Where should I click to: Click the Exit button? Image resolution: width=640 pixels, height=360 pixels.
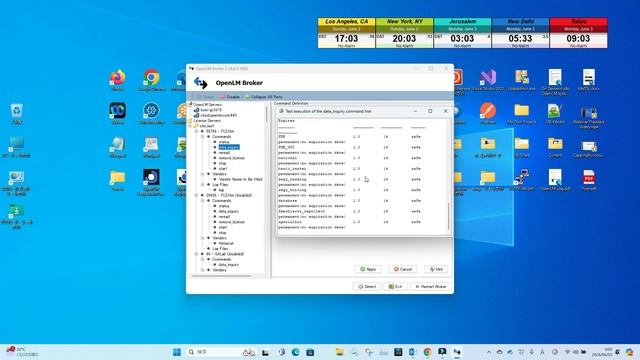[395, 287]
